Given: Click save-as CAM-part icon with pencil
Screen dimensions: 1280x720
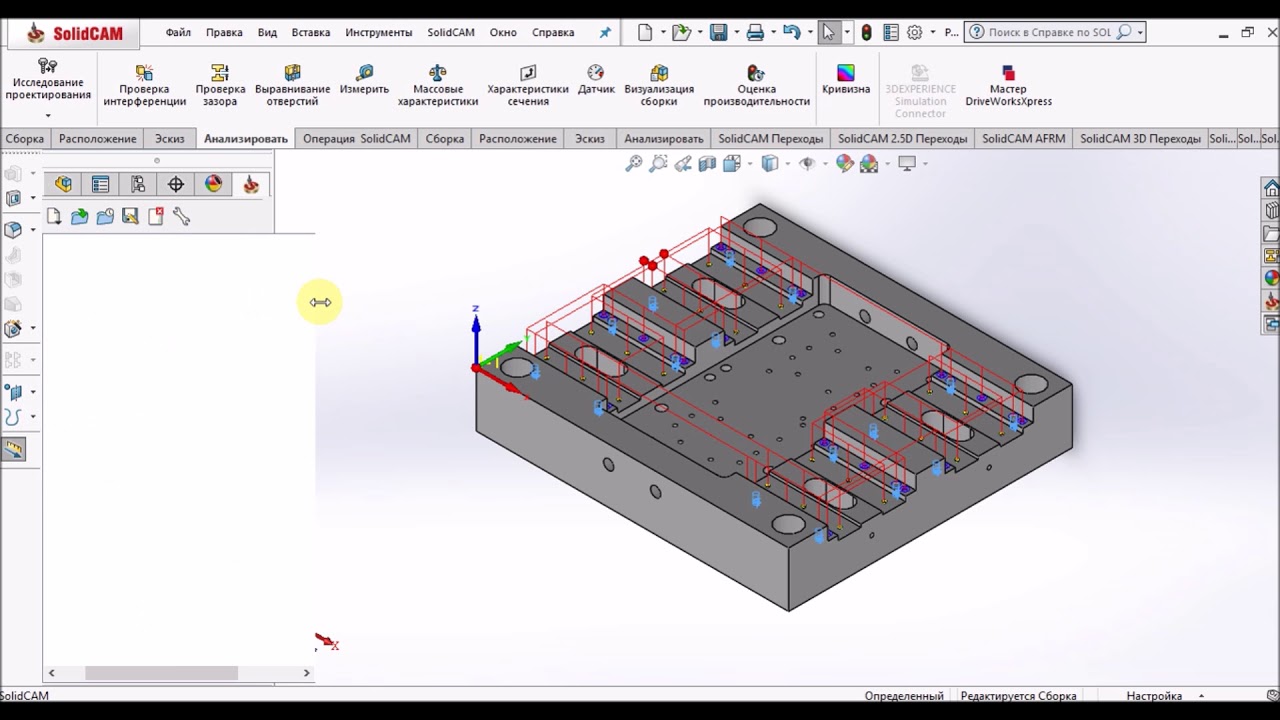Looking at the screenshot, I should tap(130, 216).
